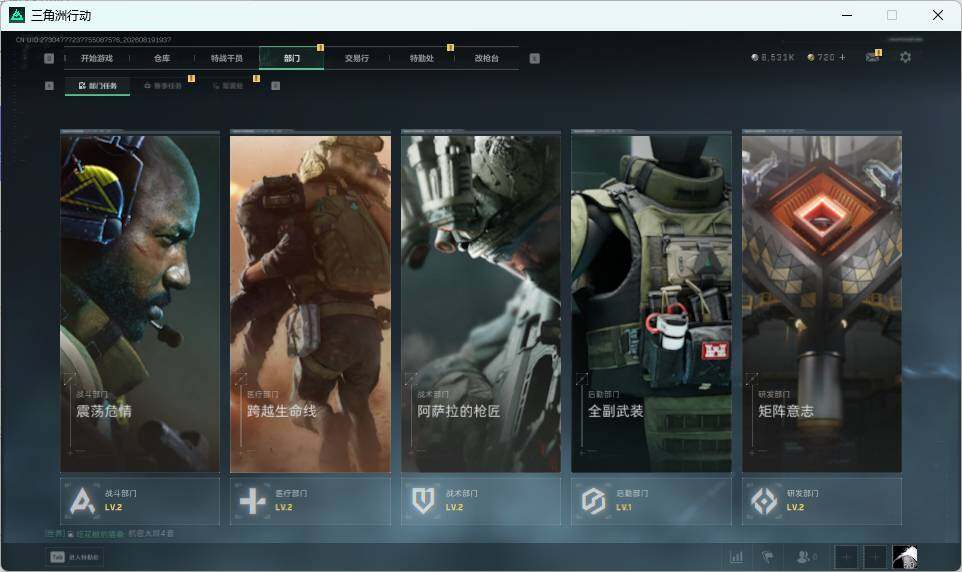Click expand arrow on 阿萨拉的枪匠 card
962x572 pixels.
[410, 378]
